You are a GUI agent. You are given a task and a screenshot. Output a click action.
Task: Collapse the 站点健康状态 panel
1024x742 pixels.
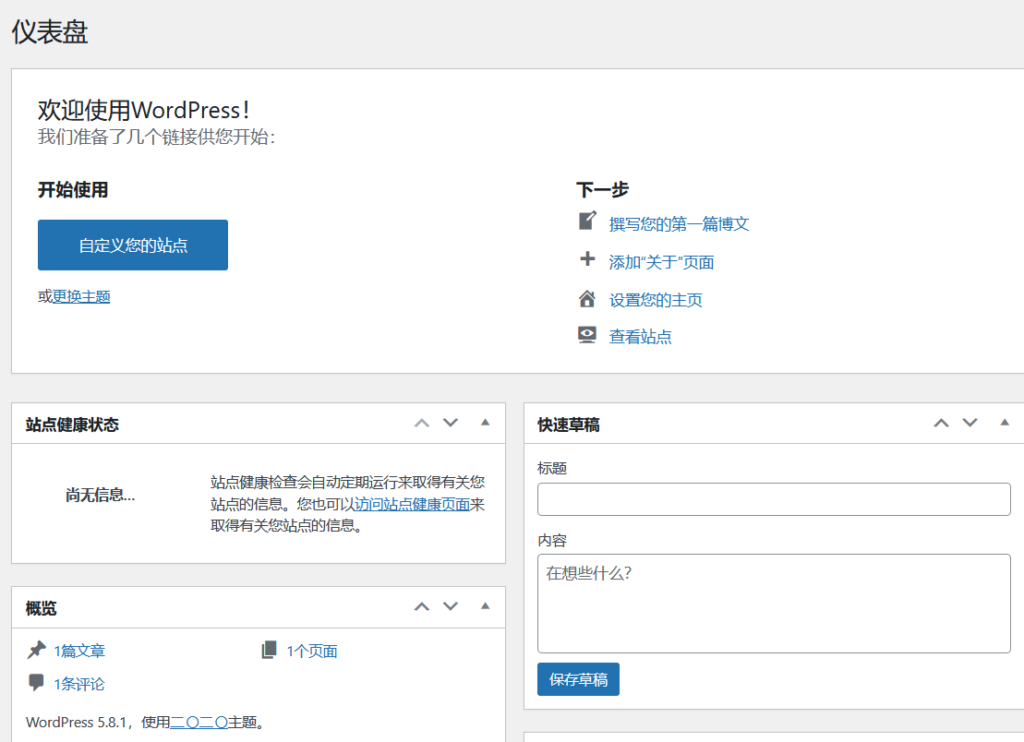(485, 423)
